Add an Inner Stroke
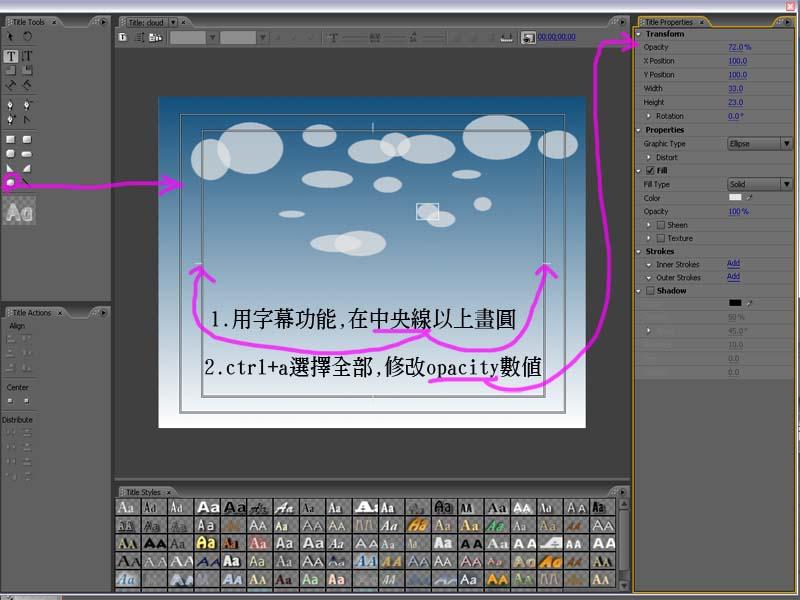This screenshot has width=800, height=600. coord(734,261)
